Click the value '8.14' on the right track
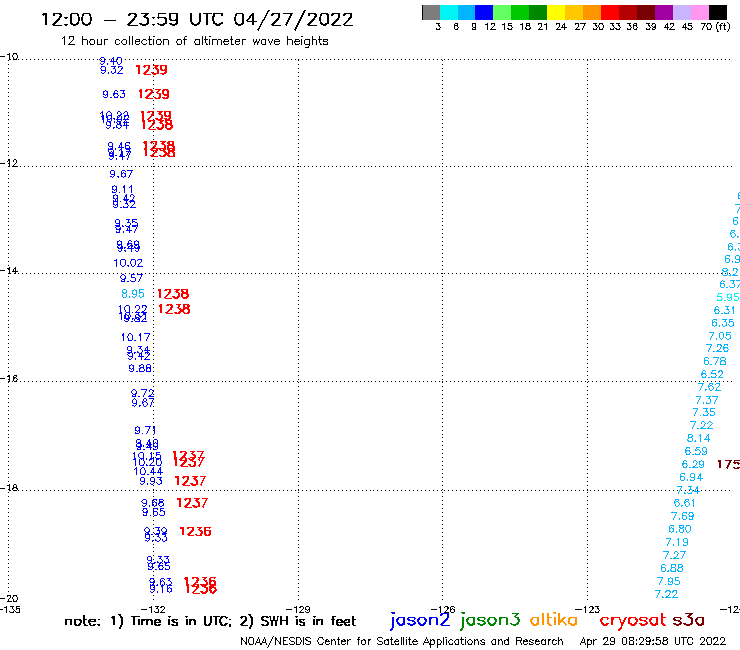 pos(698,439)
